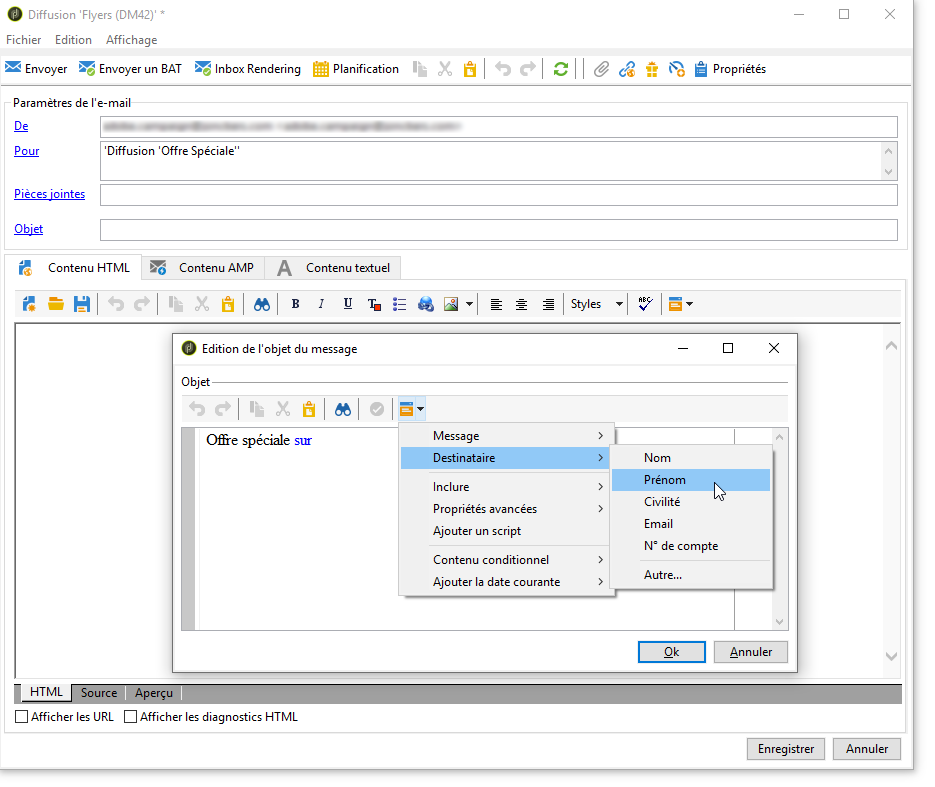Click the spell check ABC icon

click(645, 304)
